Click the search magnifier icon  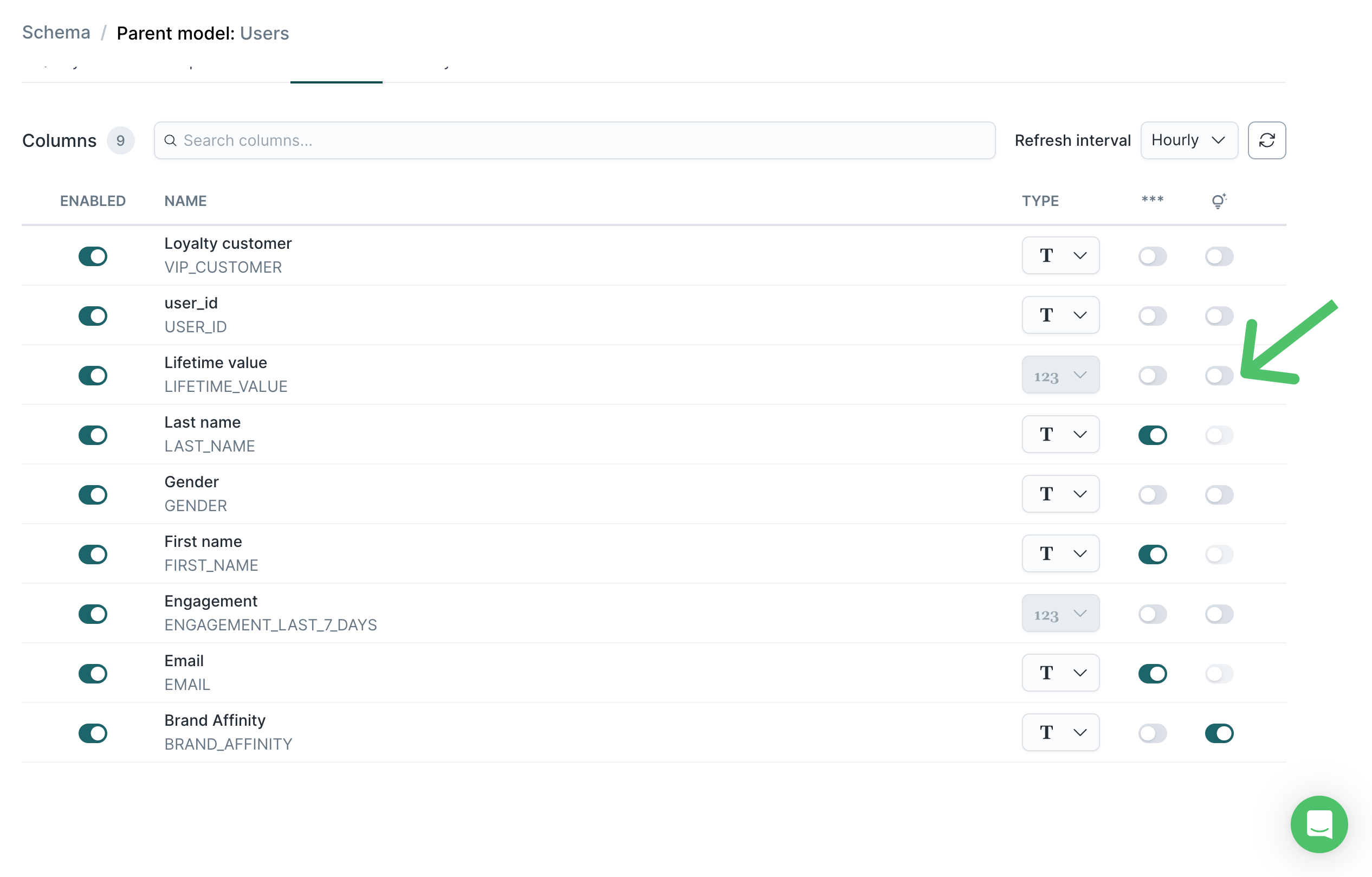click(x=170, y=140)
